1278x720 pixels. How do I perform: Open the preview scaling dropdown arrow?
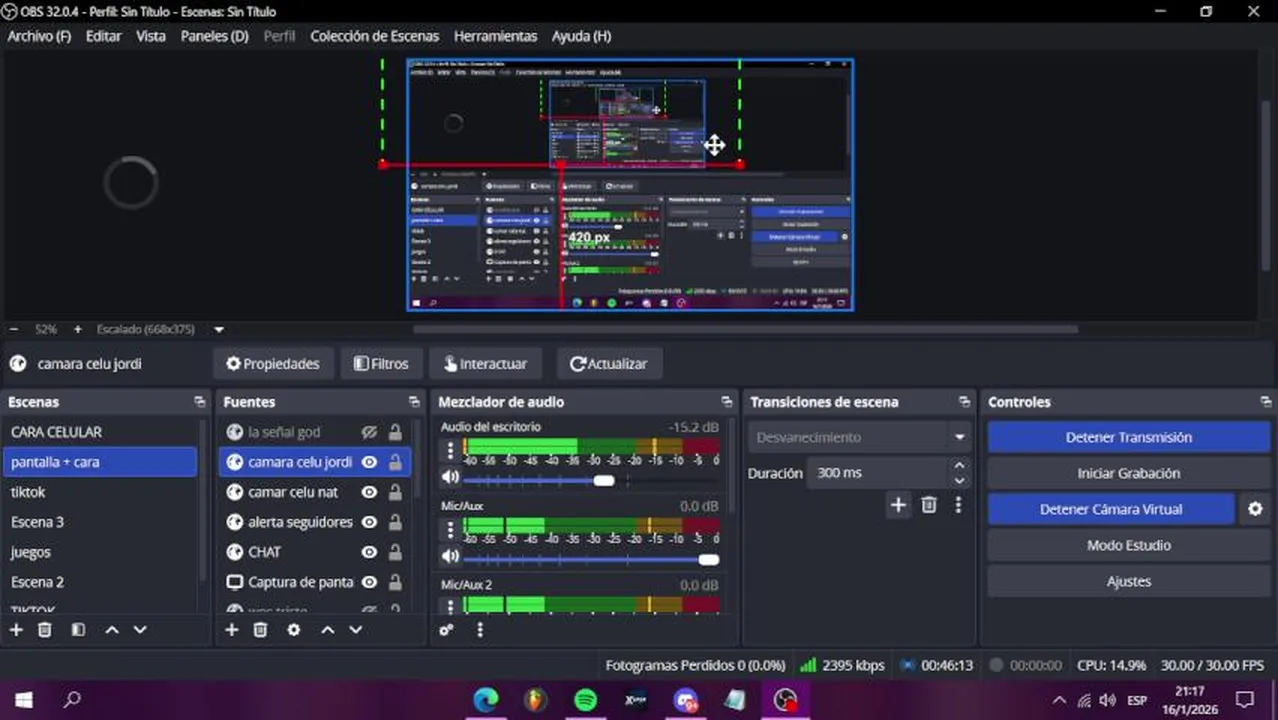coord(219,329)
